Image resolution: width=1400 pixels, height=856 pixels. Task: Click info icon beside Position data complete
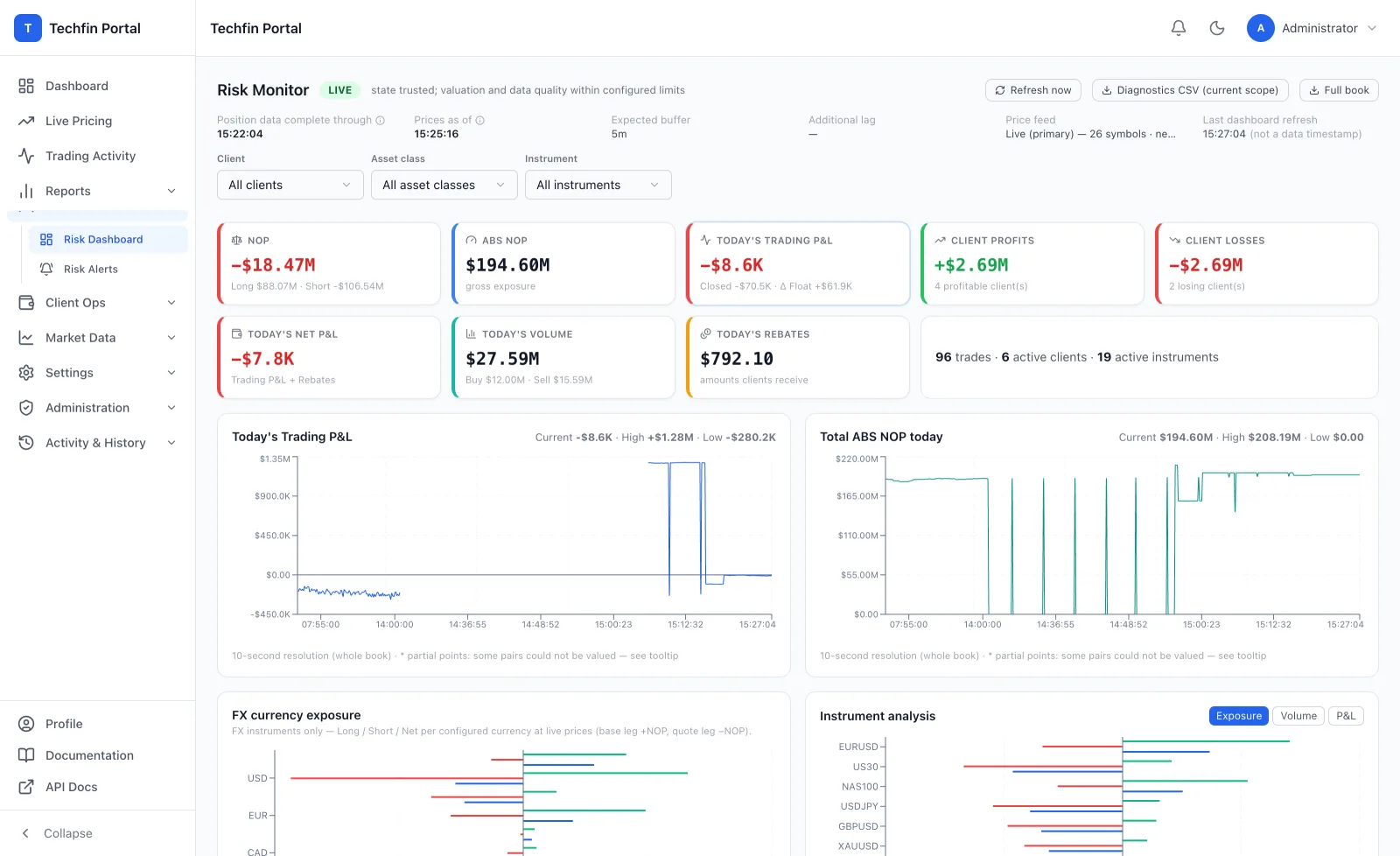click(x=381, y=121)
